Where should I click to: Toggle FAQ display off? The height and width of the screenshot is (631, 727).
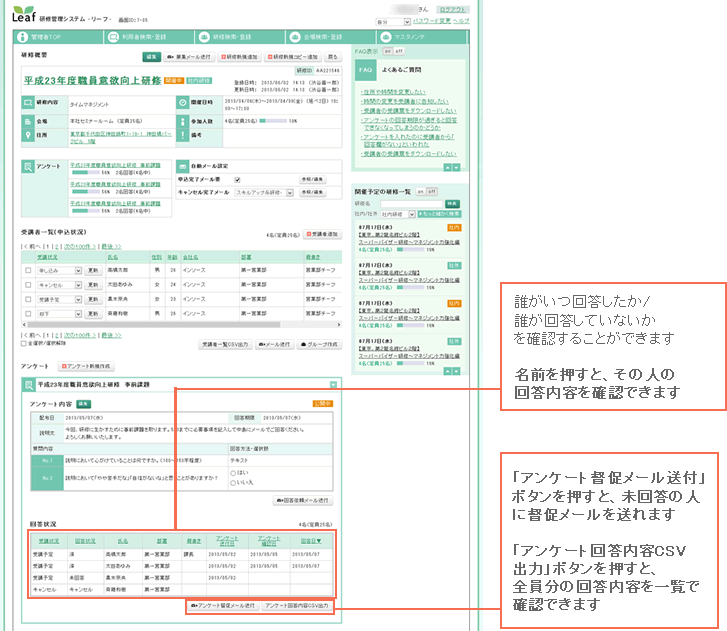point(399,51)
